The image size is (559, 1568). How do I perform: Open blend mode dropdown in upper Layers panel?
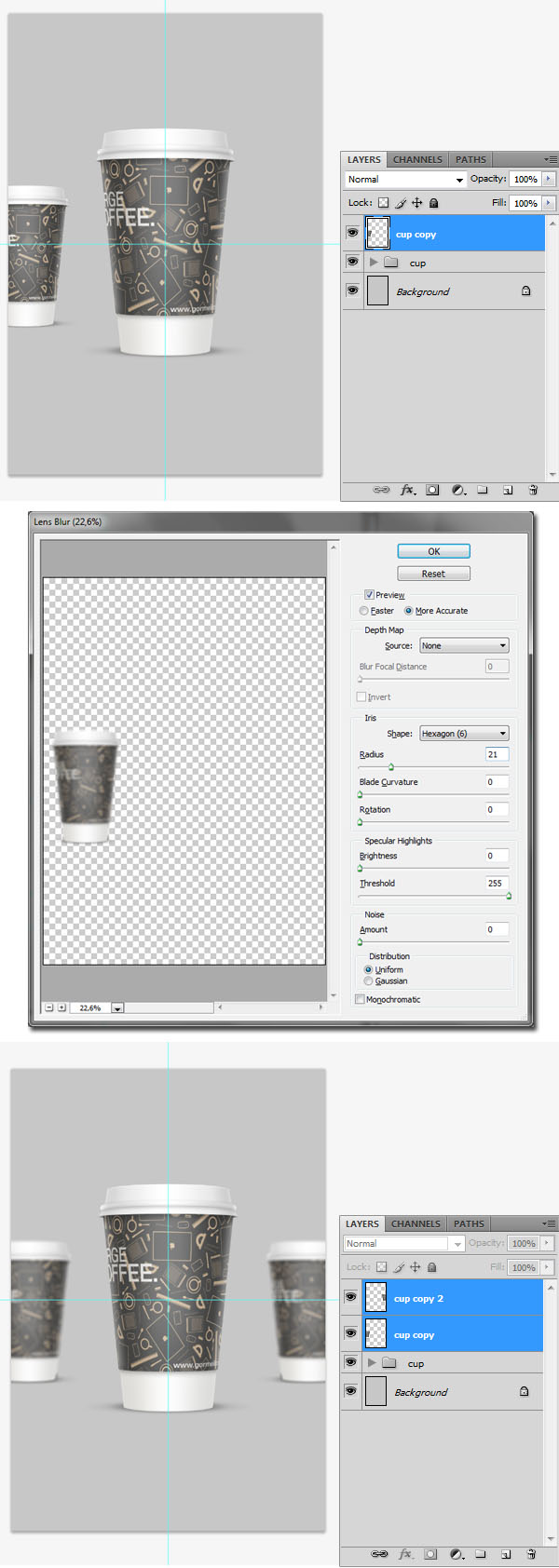(x=405, y=180)
